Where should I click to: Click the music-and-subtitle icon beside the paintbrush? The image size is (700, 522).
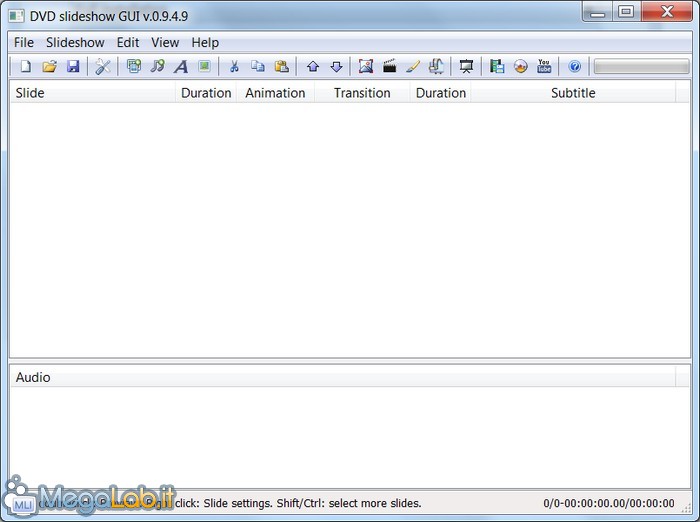click(x=436, y=67)
